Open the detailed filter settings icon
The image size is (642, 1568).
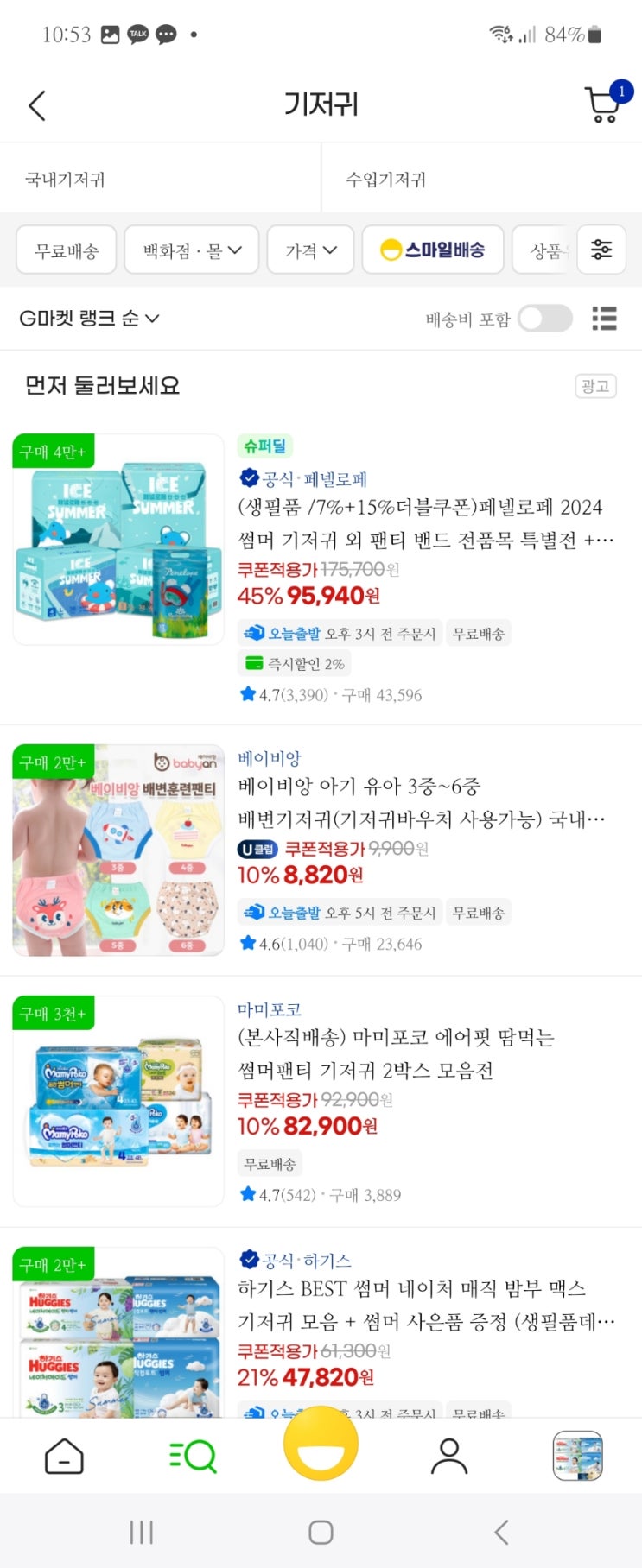(x=601, y=250)
